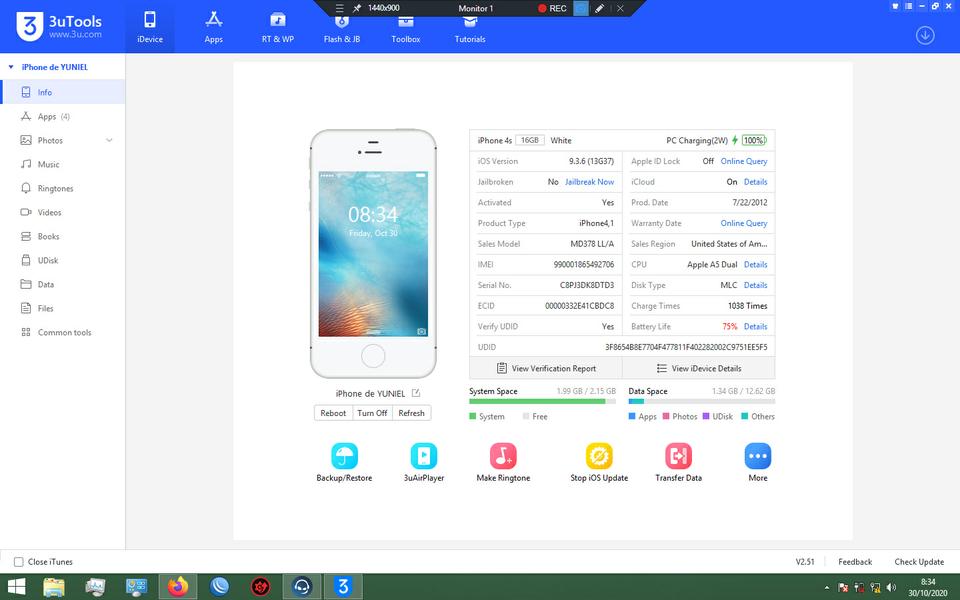Open the Backup/Restore tool
This screenshot has width=960, height=600.
coord(344,462)
